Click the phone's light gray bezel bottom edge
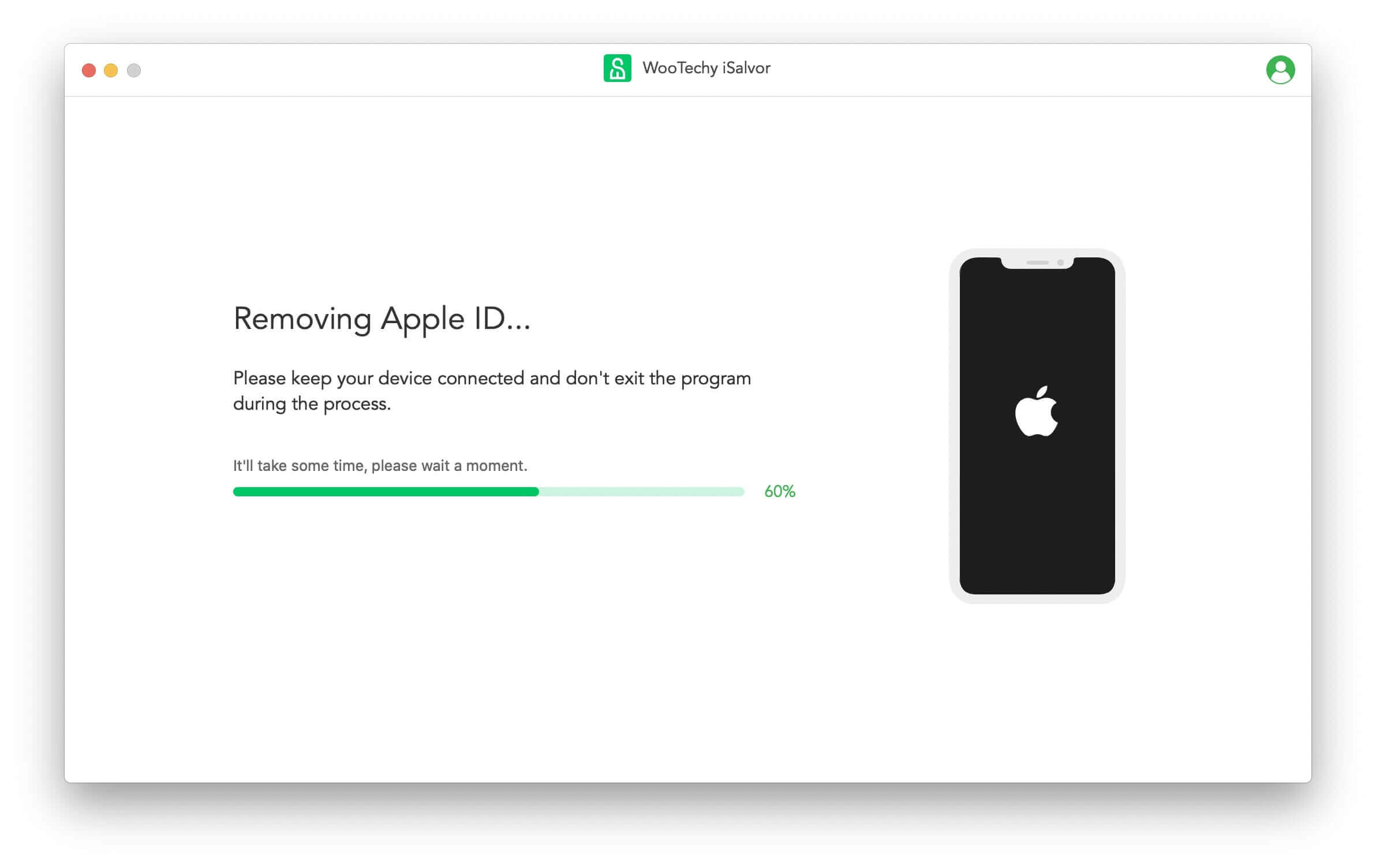Screen dimensions: 1376x868 click(x=1037, y=599)
